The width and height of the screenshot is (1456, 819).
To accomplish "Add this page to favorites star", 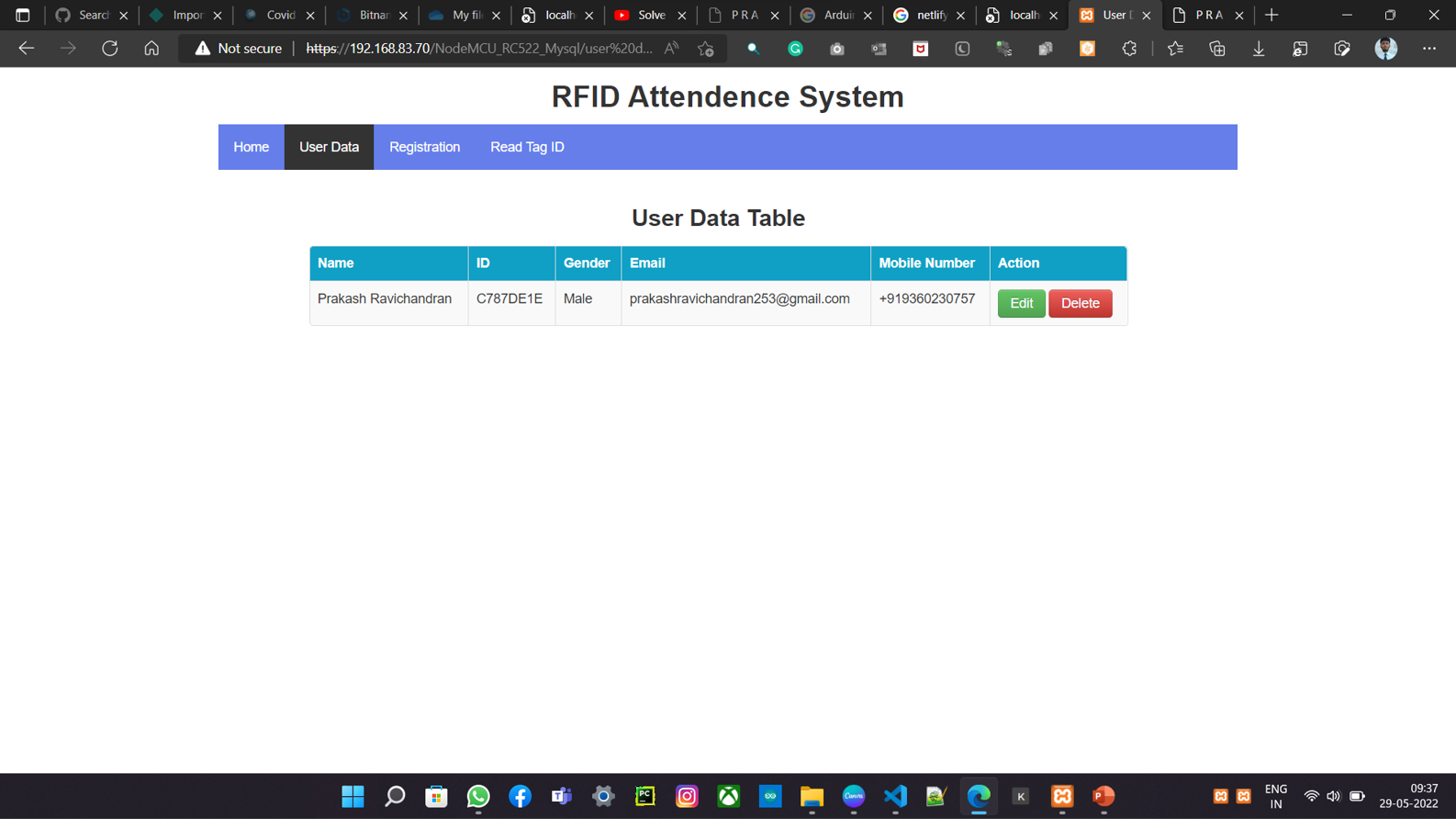I will click(705, 49).
